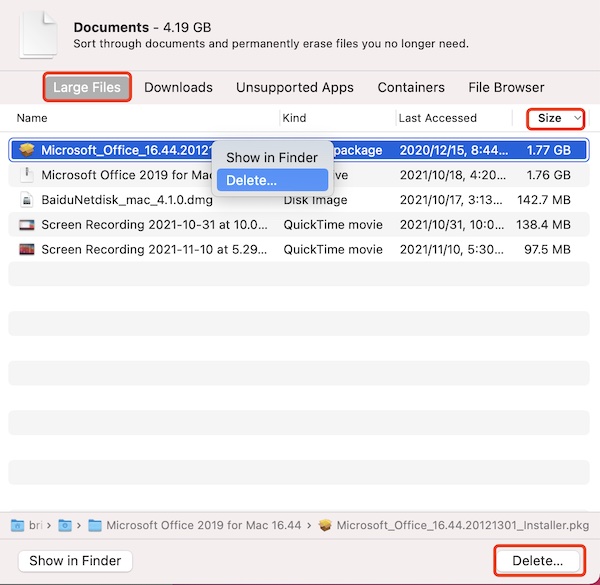Click the 2020/12/15, 8:44 access date
The width and height of the screenshot is (600, 585).
(454, 150)
